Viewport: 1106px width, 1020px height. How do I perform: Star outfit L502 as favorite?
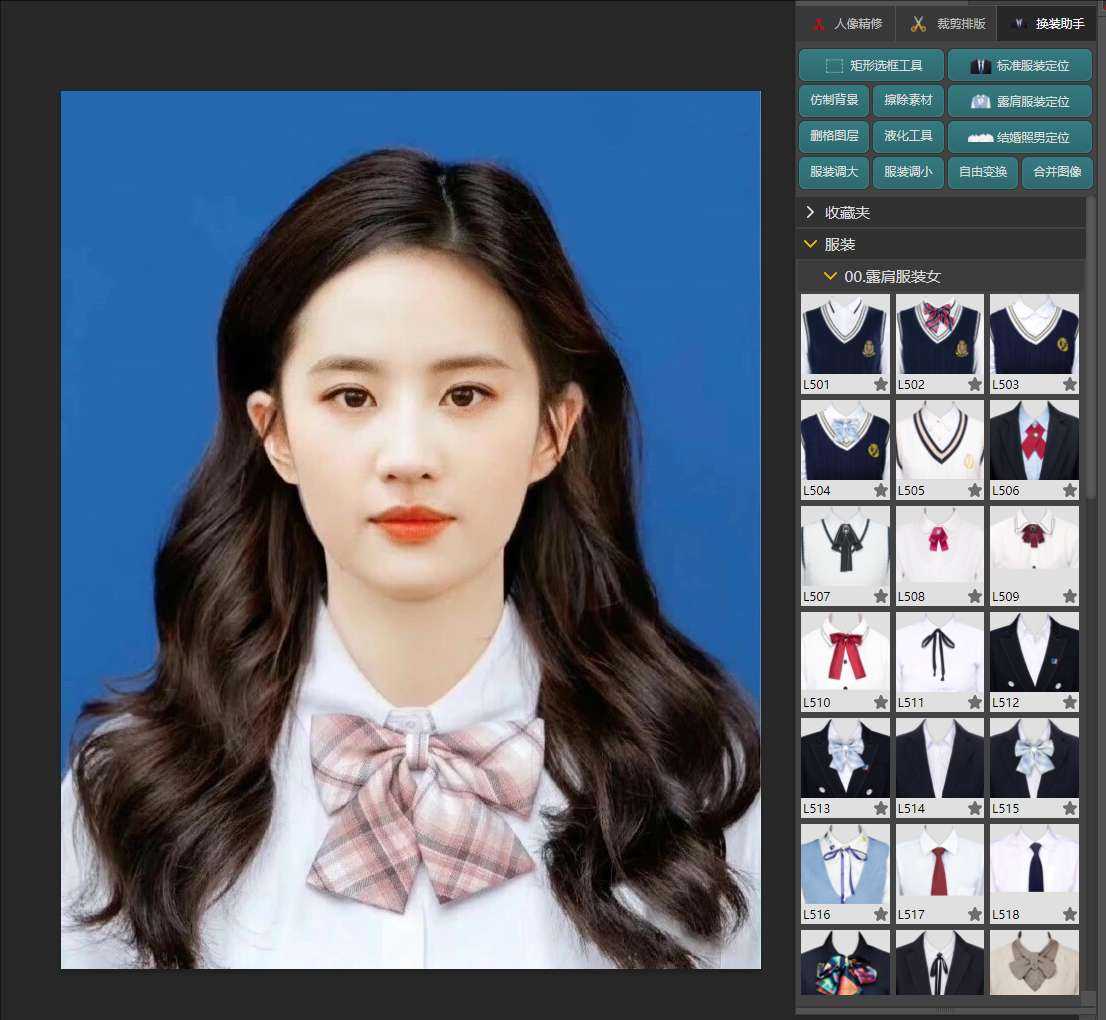[975, 384]
